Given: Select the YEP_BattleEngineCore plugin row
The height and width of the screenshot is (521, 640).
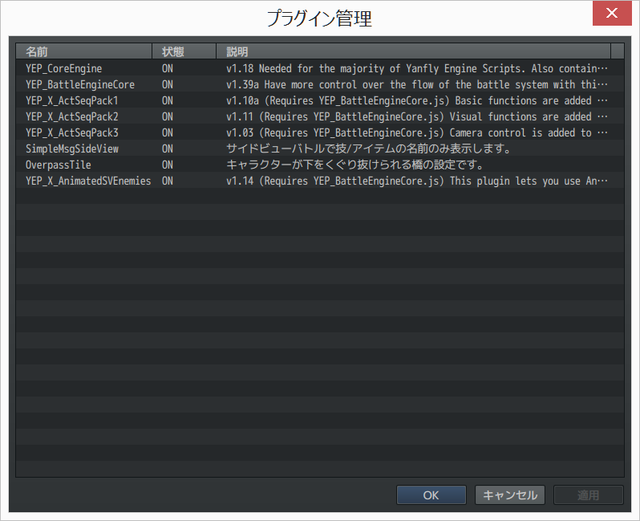Looking at the screenshot, I should [x=320, y=85].
